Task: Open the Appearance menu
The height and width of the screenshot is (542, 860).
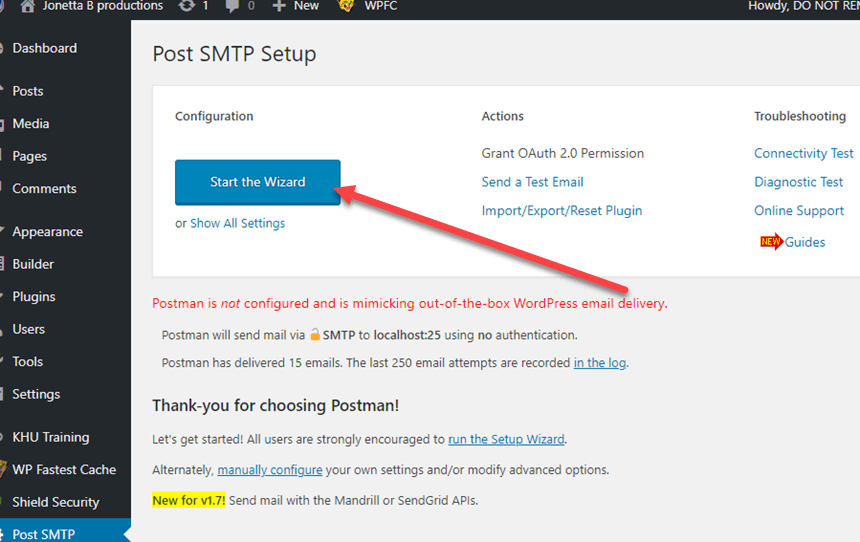Action: coord(48,232)
